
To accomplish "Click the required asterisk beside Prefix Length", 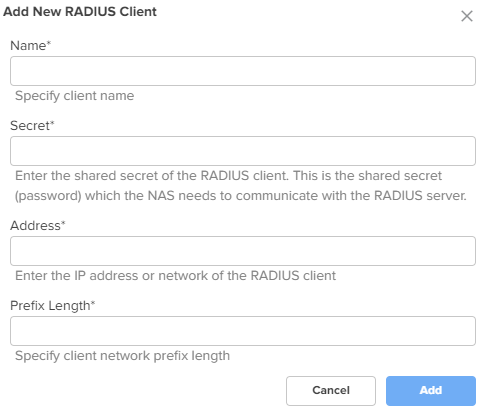I will (x=93, y=303).
